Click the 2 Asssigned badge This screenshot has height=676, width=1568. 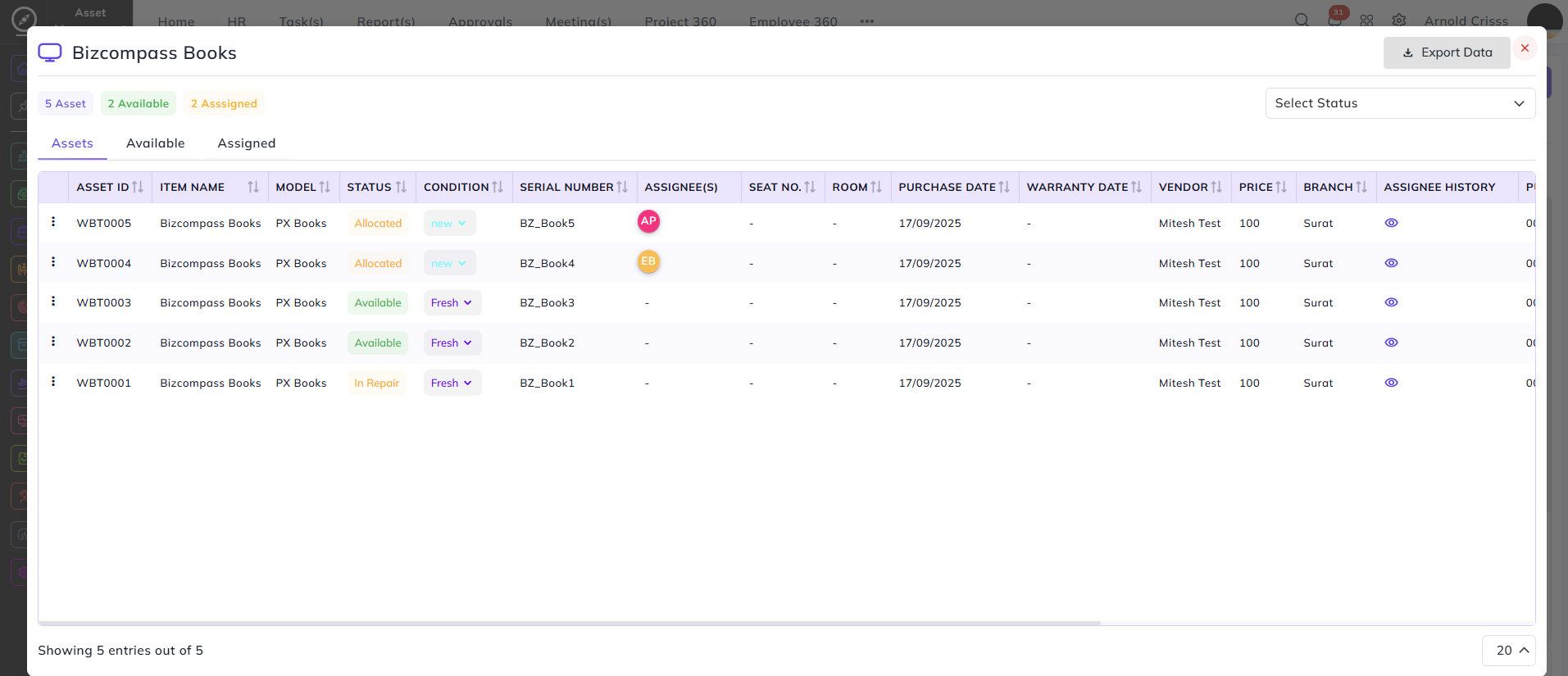pyautogui.click(x=224, y=103)
